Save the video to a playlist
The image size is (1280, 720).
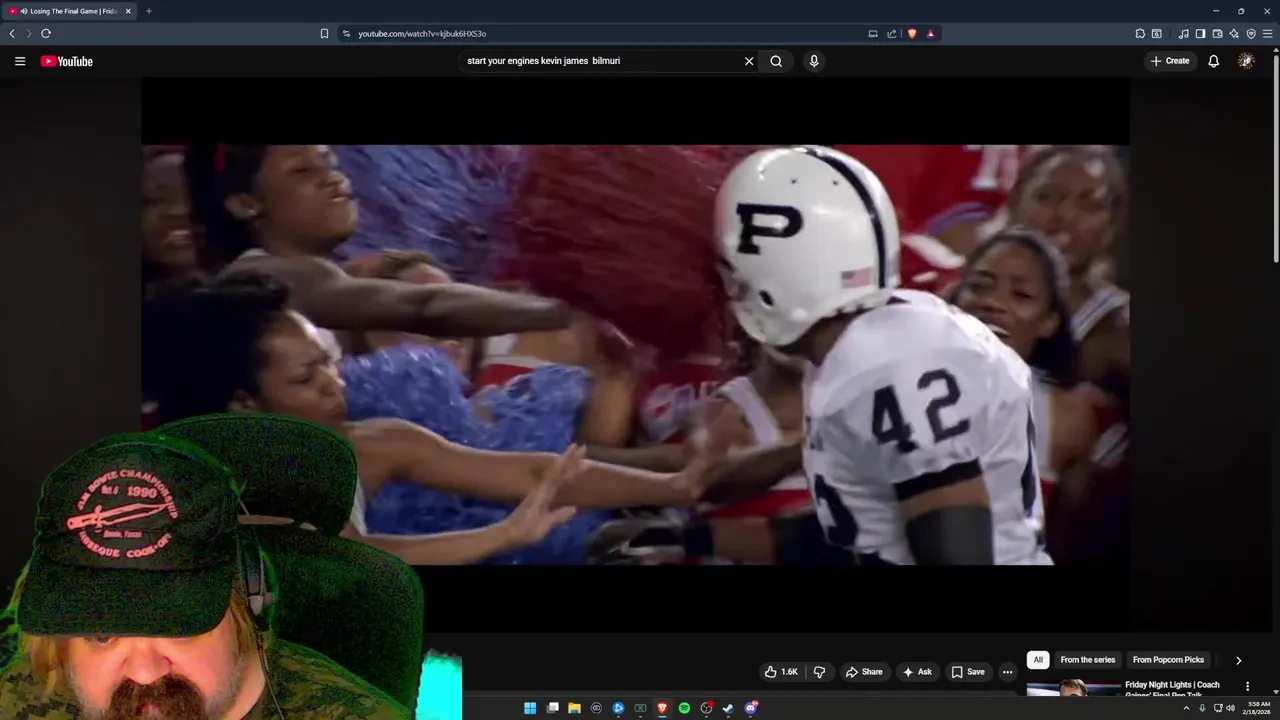pyautogui.click(x=968, y=672)
